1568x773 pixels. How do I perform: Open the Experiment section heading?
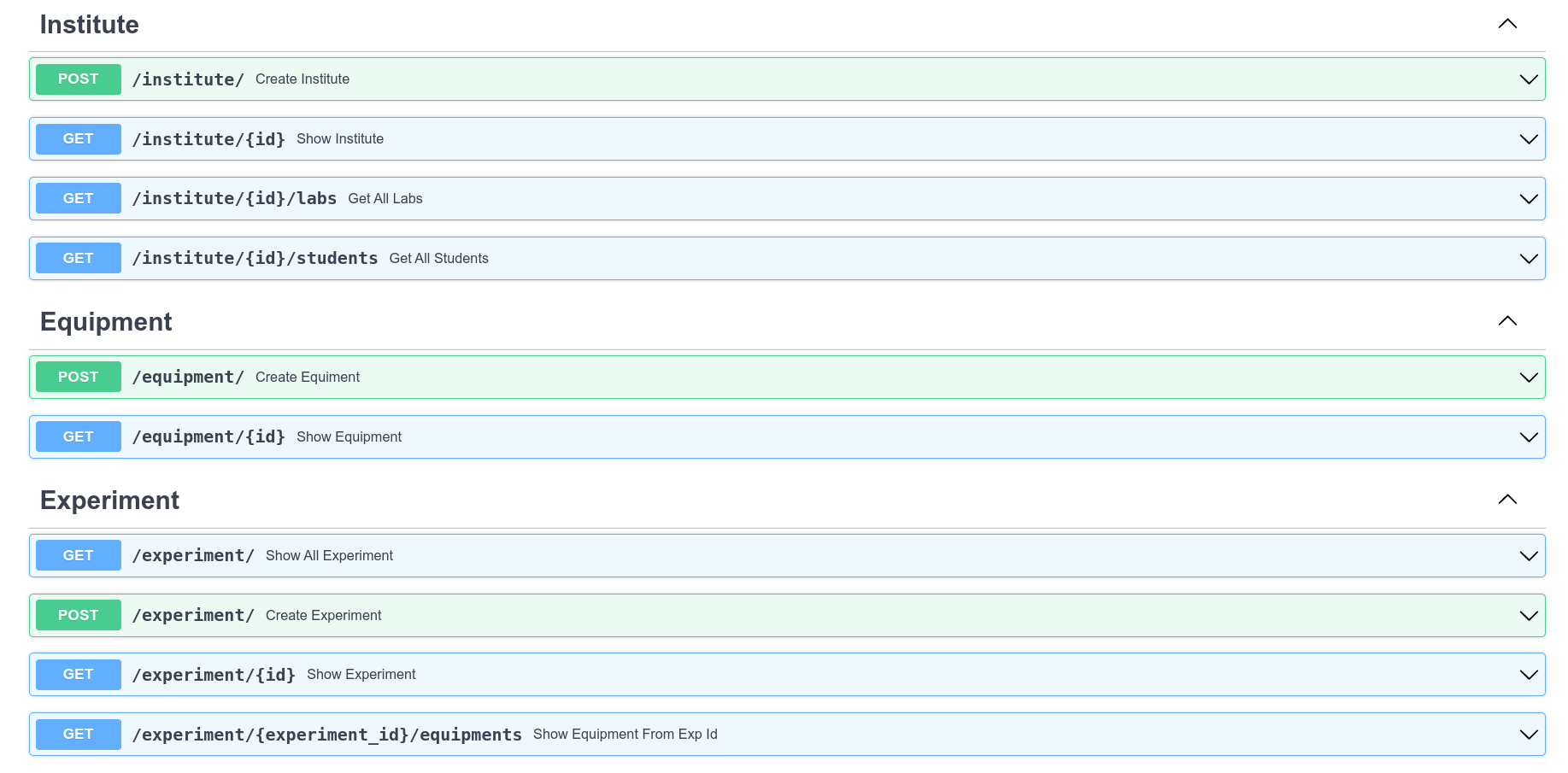tap(109, 501)
